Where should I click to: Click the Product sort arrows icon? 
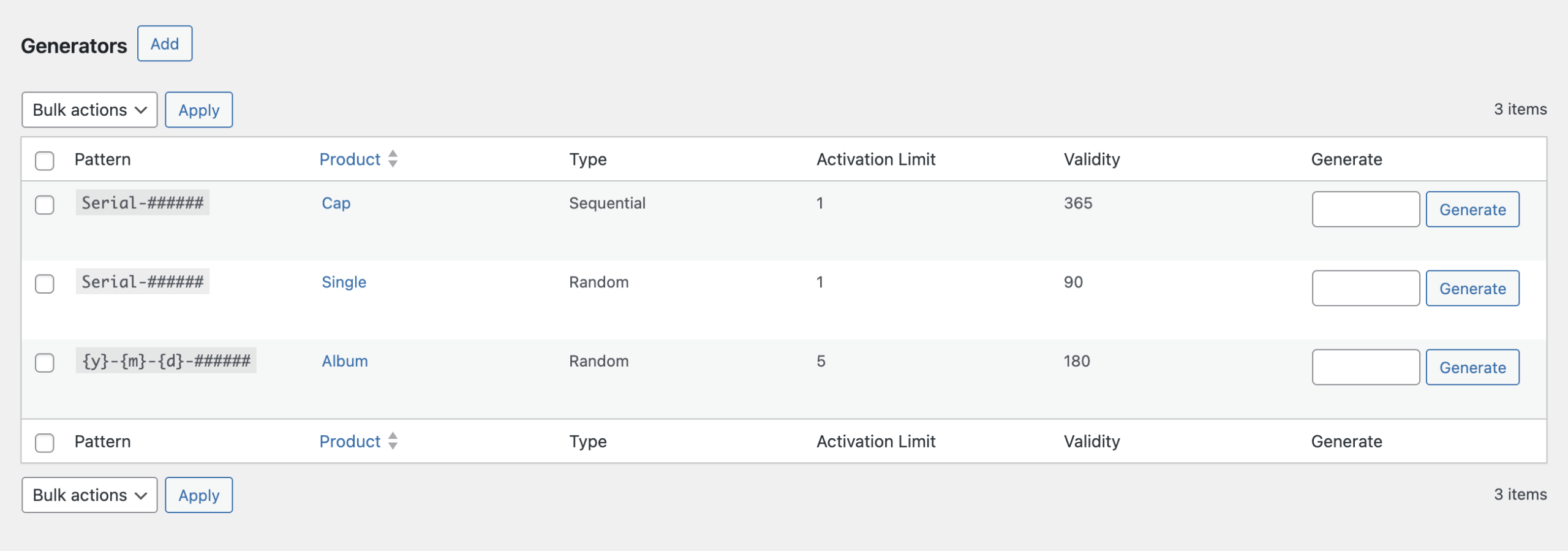point(393,159)
